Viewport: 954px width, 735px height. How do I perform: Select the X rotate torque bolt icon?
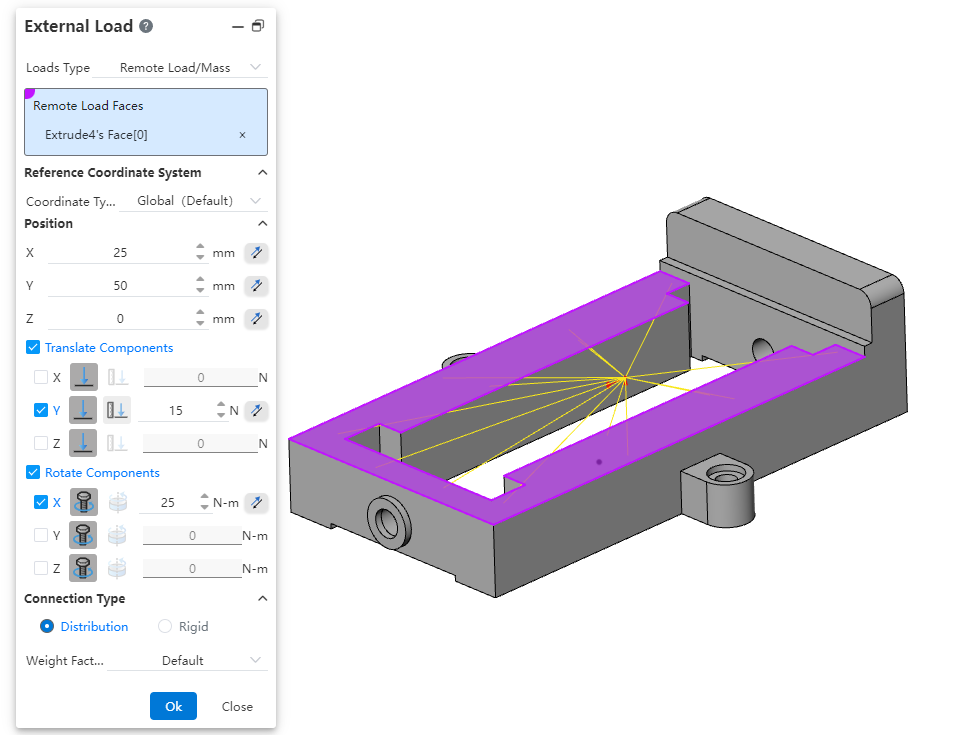(x=83, y=502)
